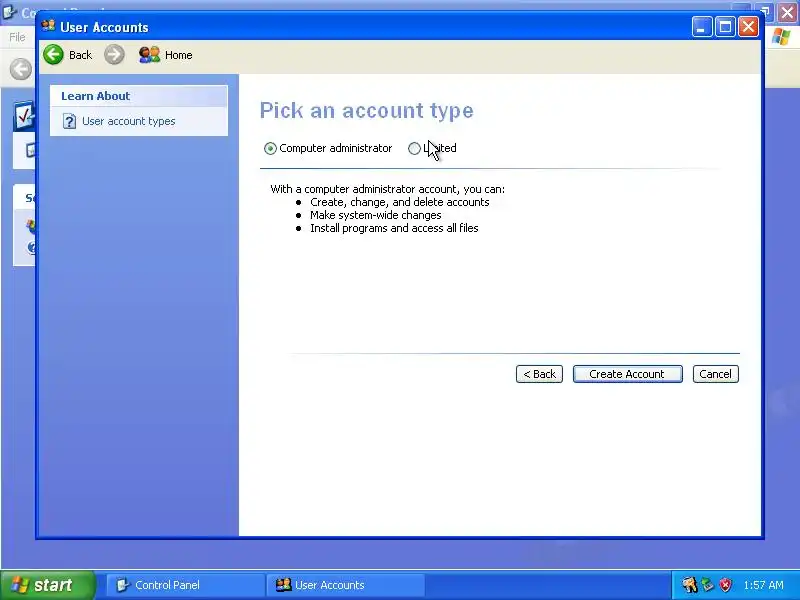Screen dimensions: 800x600
Task: Click the security shield tray icon
Action: point(726,585)
